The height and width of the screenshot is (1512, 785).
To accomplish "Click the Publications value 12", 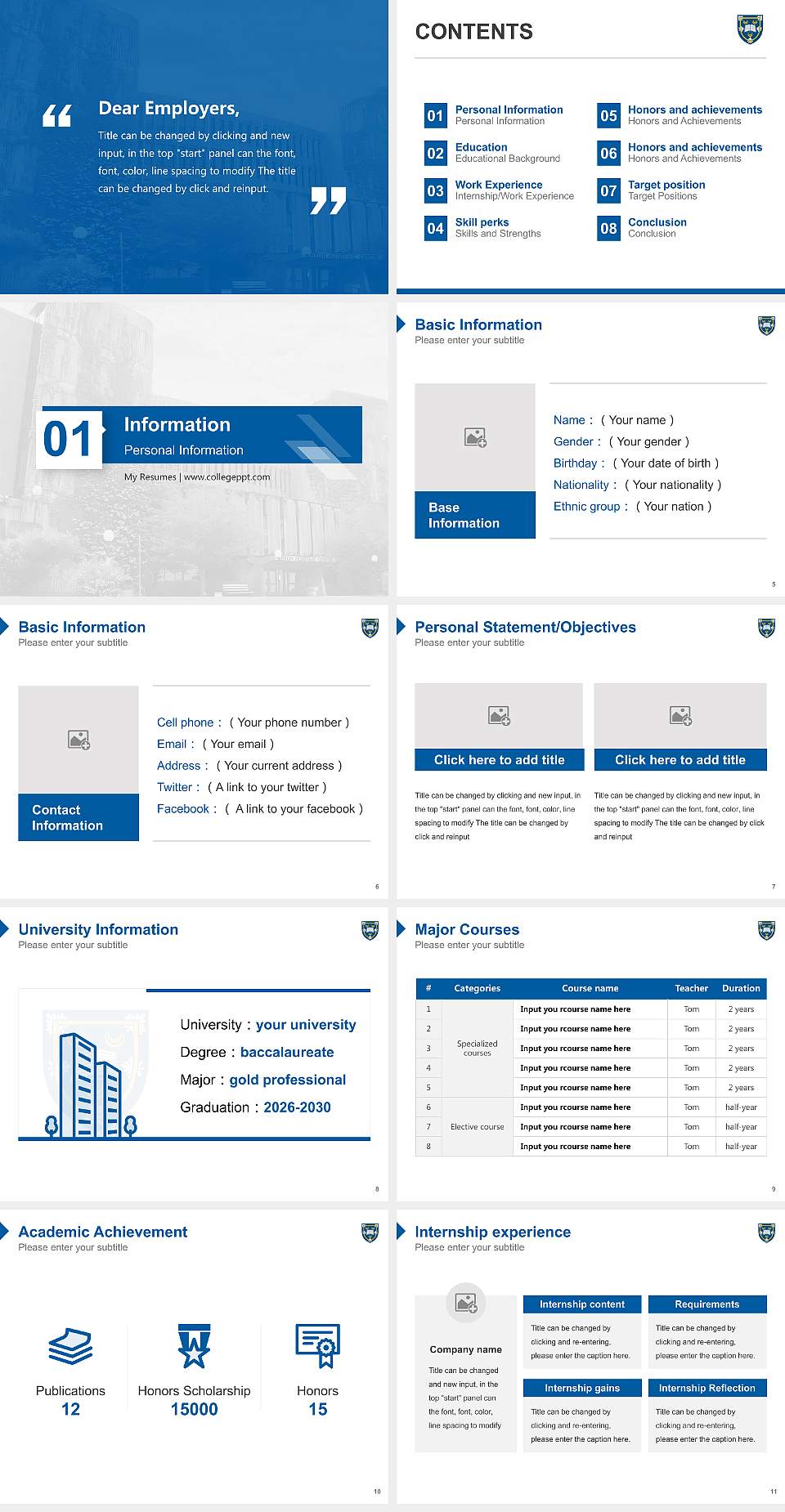I will pos(70,1409).
